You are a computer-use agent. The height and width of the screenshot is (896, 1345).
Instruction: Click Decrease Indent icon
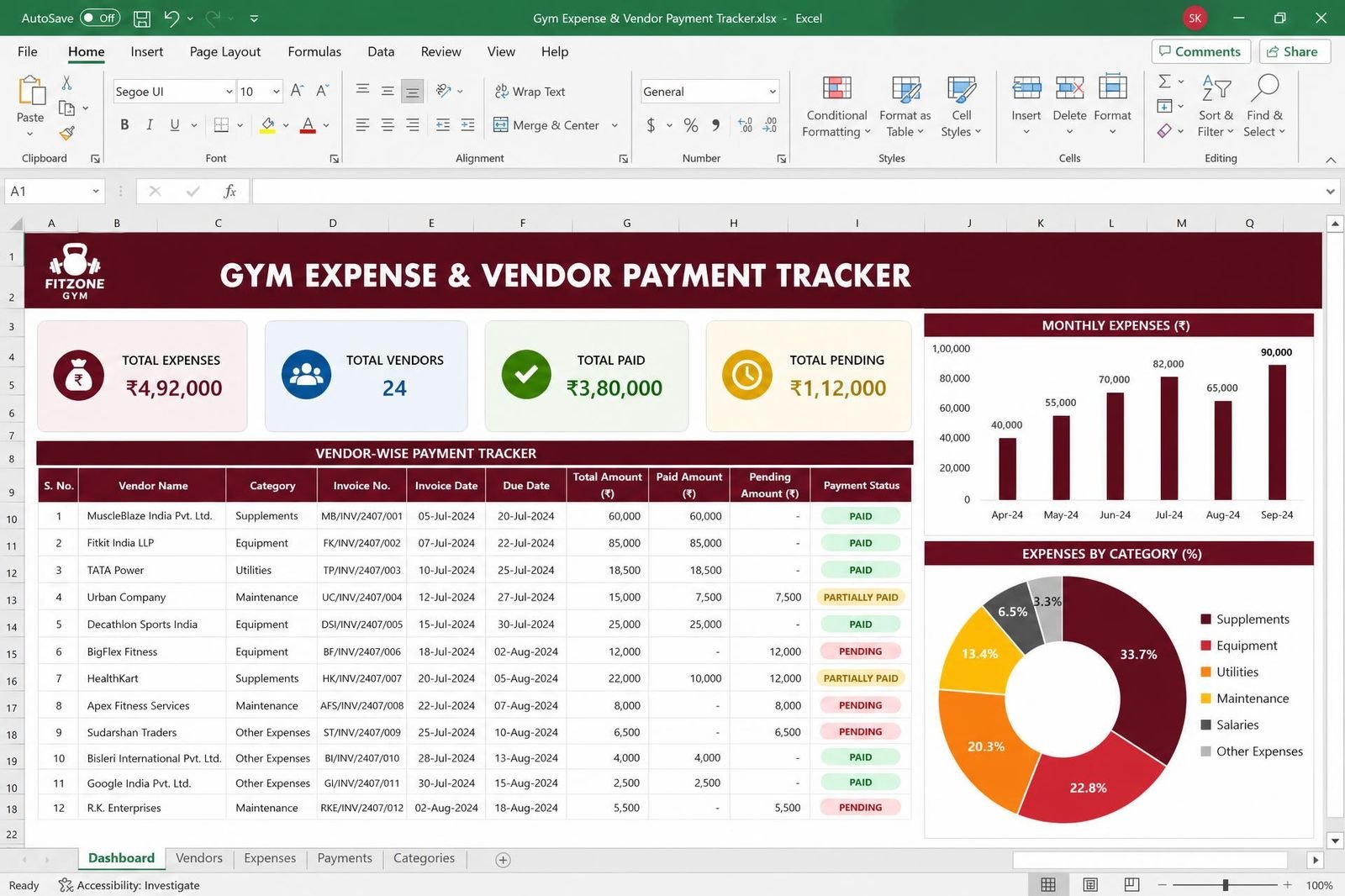[443, 124]
